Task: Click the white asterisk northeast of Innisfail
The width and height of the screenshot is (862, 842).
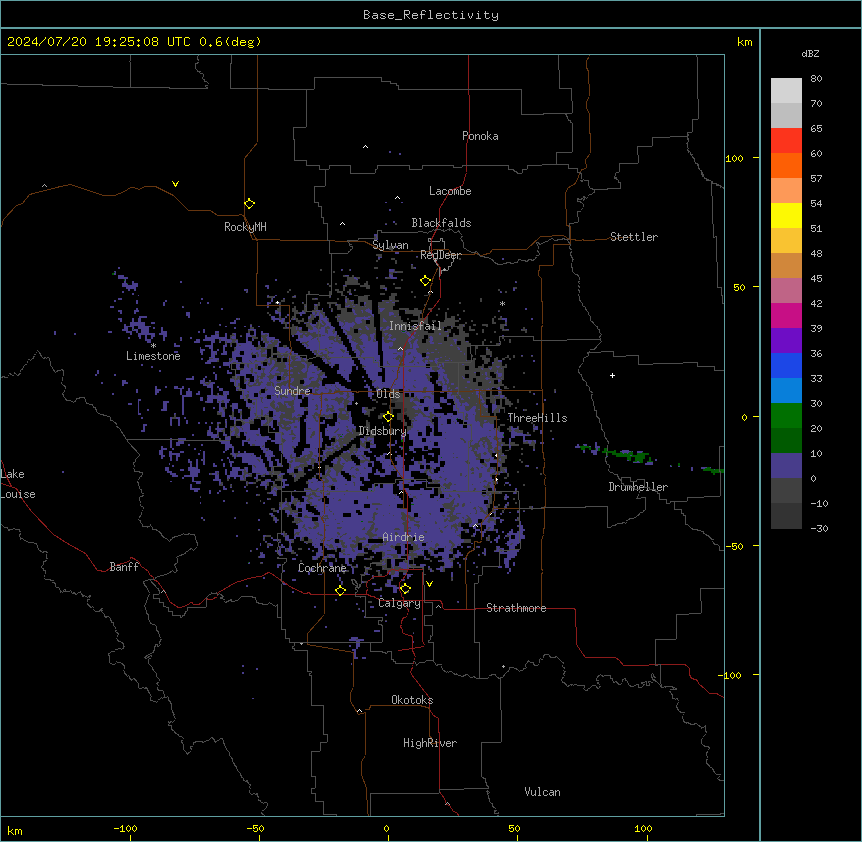Action: (502, 303)
